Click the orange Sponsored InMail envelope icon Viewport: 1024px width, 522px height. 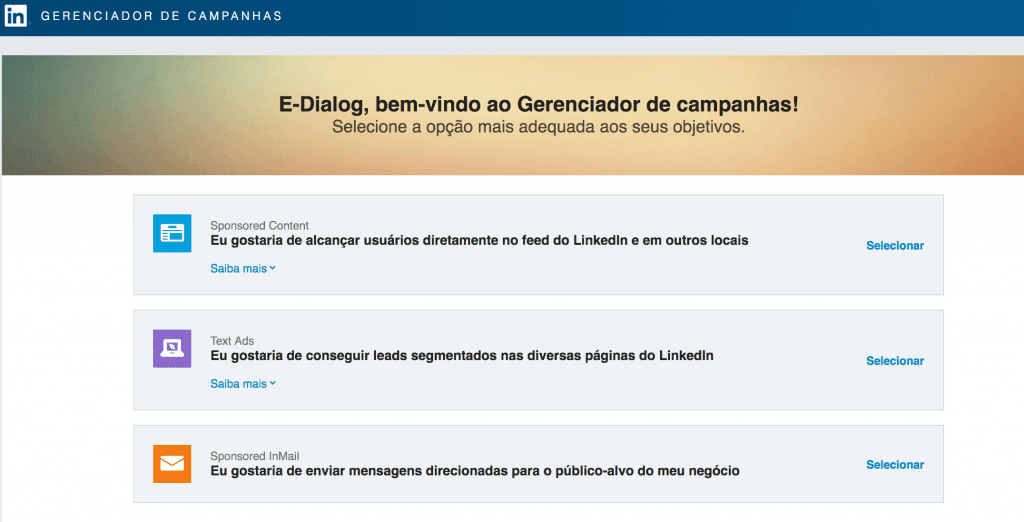172,464
